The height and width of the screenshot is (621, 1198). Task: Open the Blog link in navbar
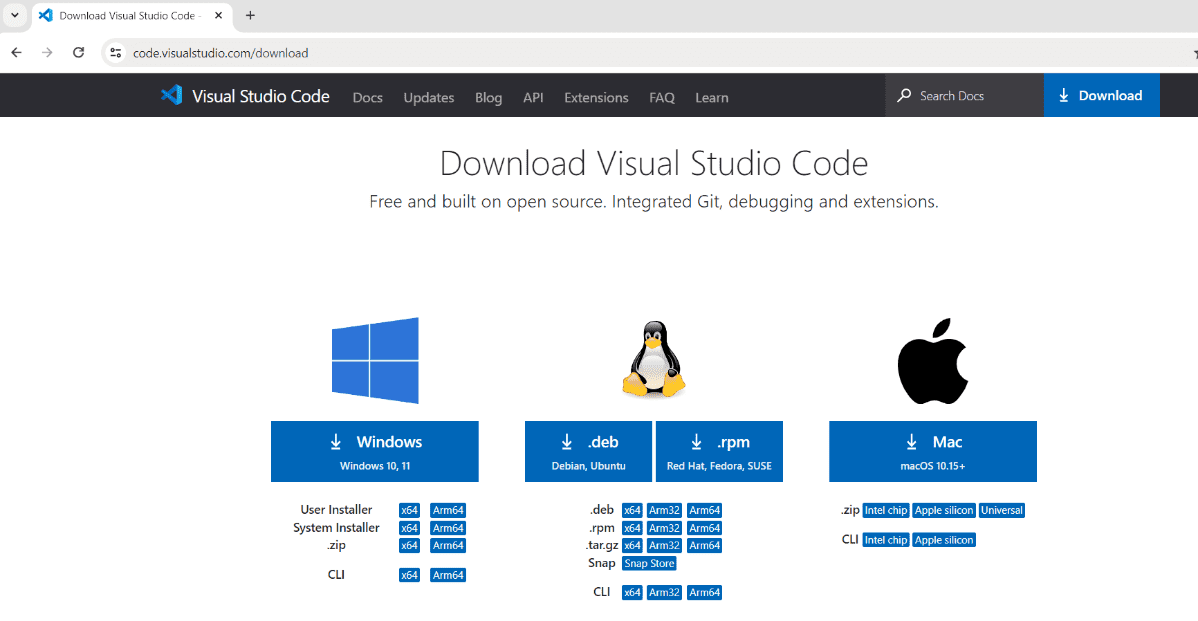pyautogui.click(x=488, y=97)
